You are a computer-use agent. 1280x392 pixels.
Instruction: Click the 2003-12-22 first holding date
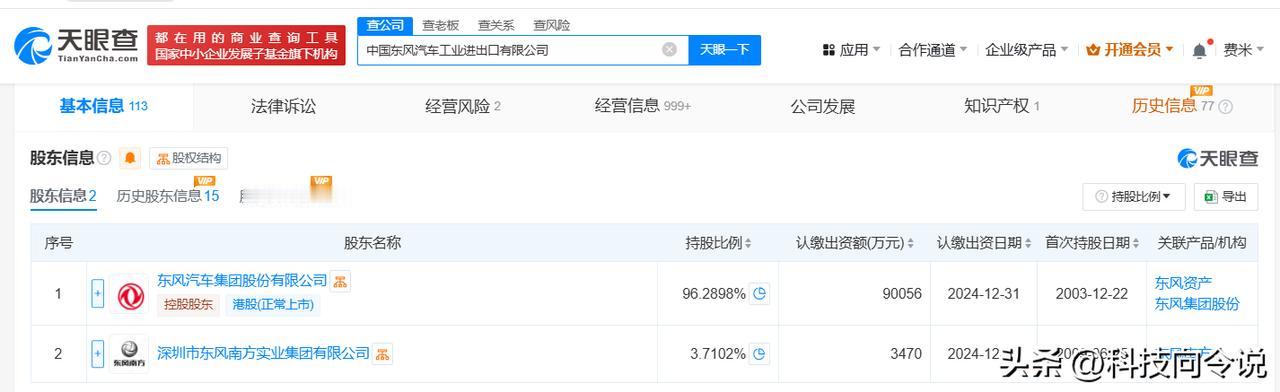pyautogui.click(x=1092, y=294)
